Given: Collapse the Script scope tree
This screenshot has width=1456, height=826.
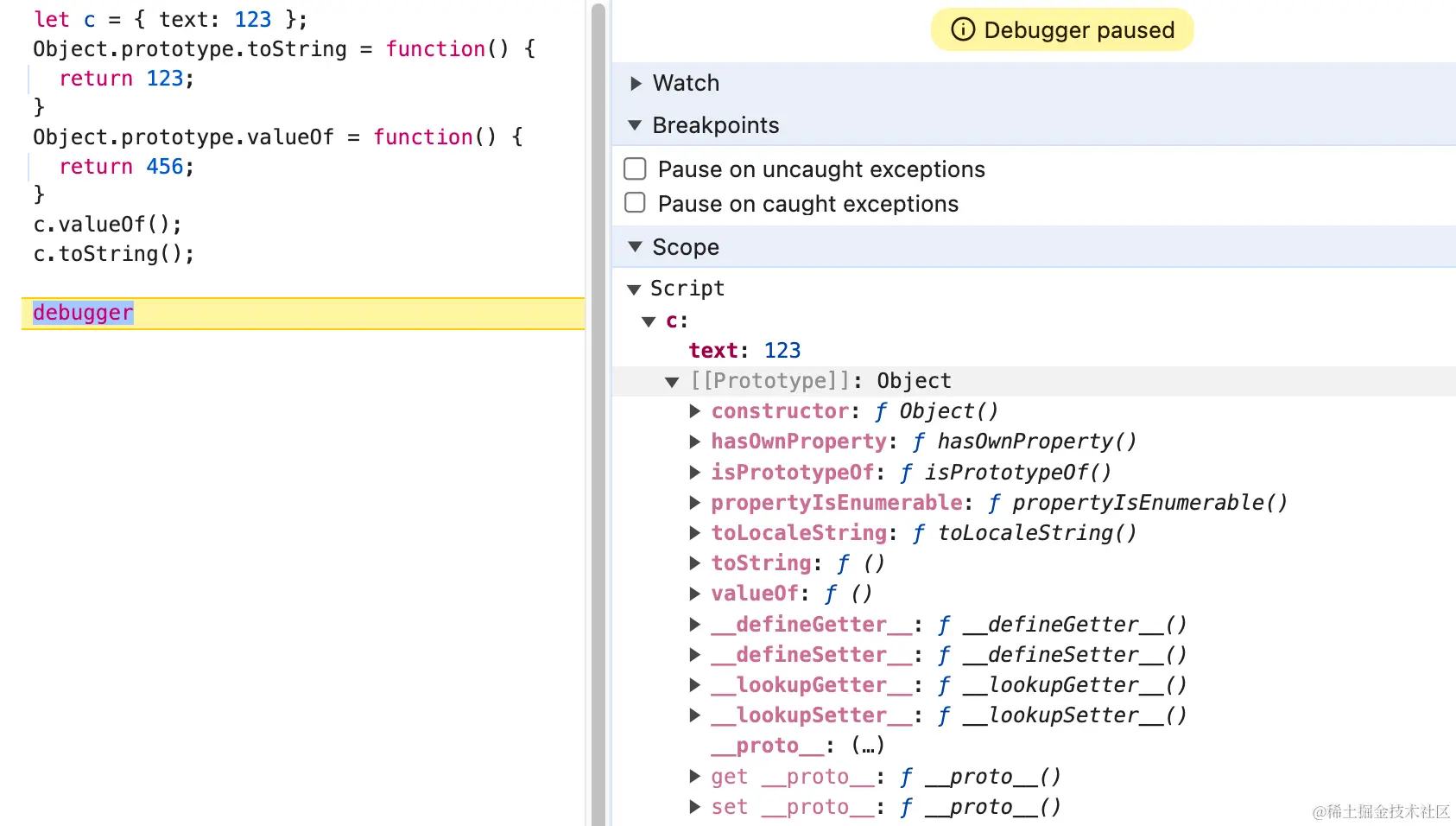Looking at the screenshot, I should tap(634, 289).
